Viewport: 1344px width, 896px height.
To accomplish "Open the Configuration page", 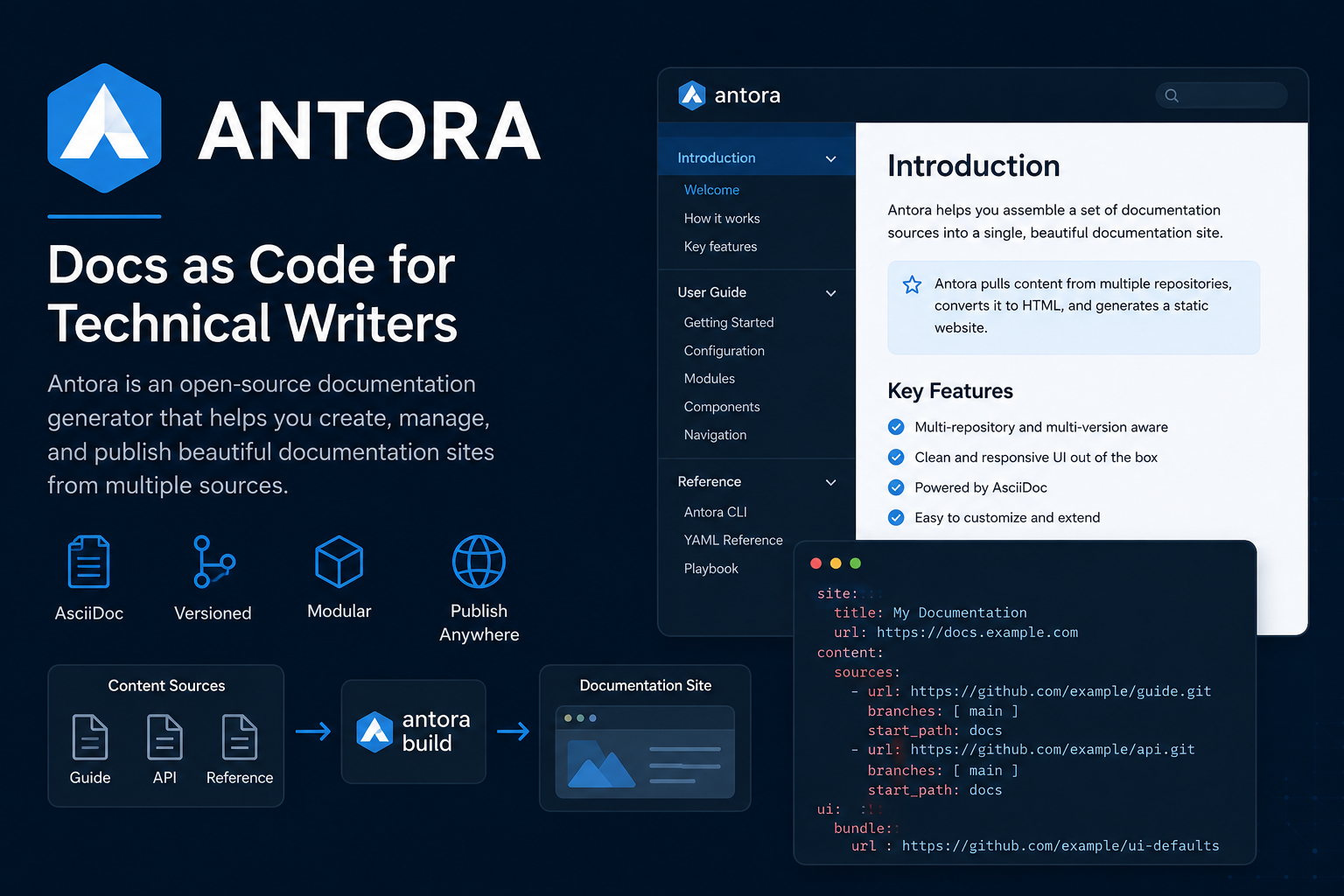I will coord(724,351).
